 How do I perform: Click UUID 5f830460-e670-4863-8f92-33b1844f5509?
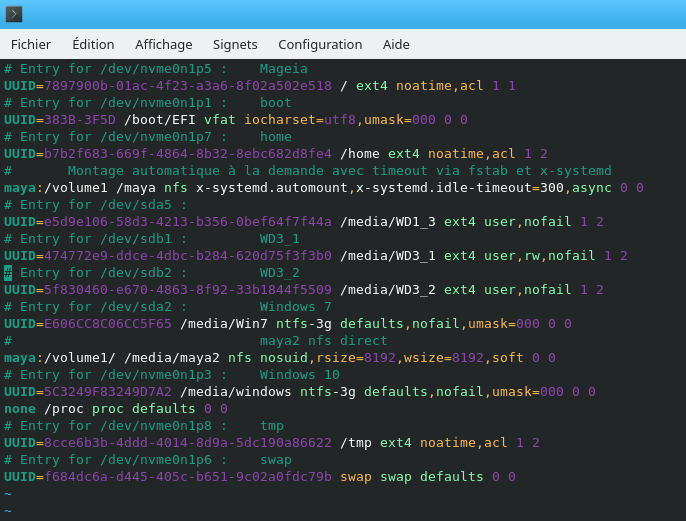pyautogui.click(x=188, y=290)
